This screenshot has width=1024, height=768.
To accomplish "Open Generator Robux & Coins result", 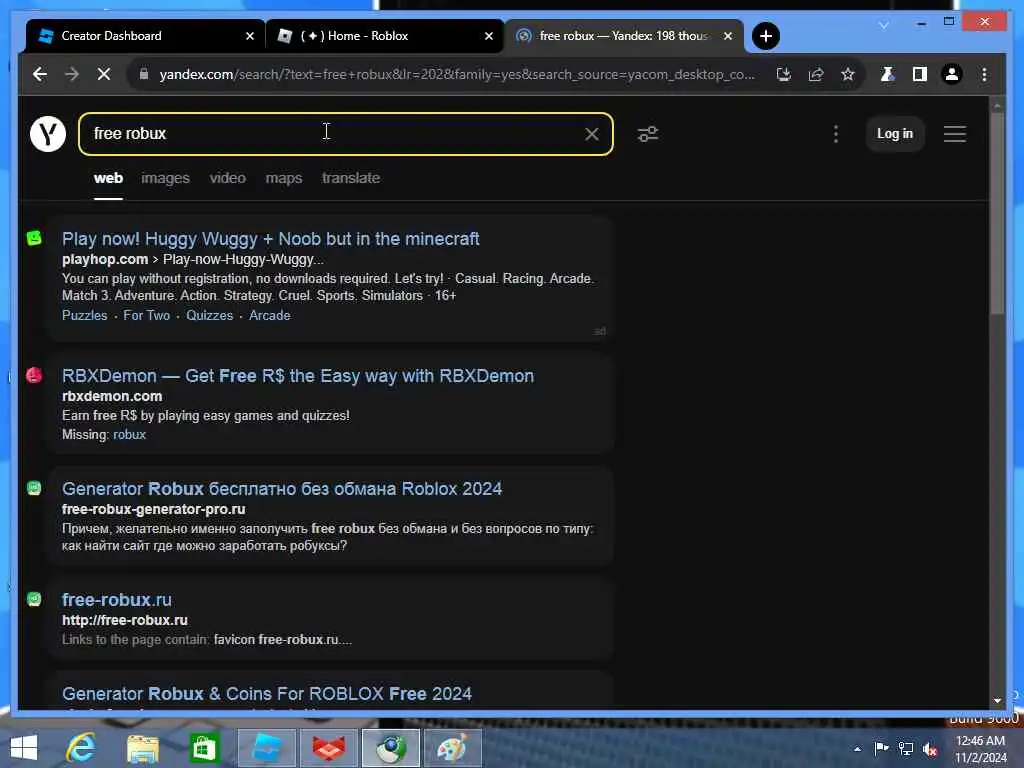I will pyautogui.click(x=266, y=694).
